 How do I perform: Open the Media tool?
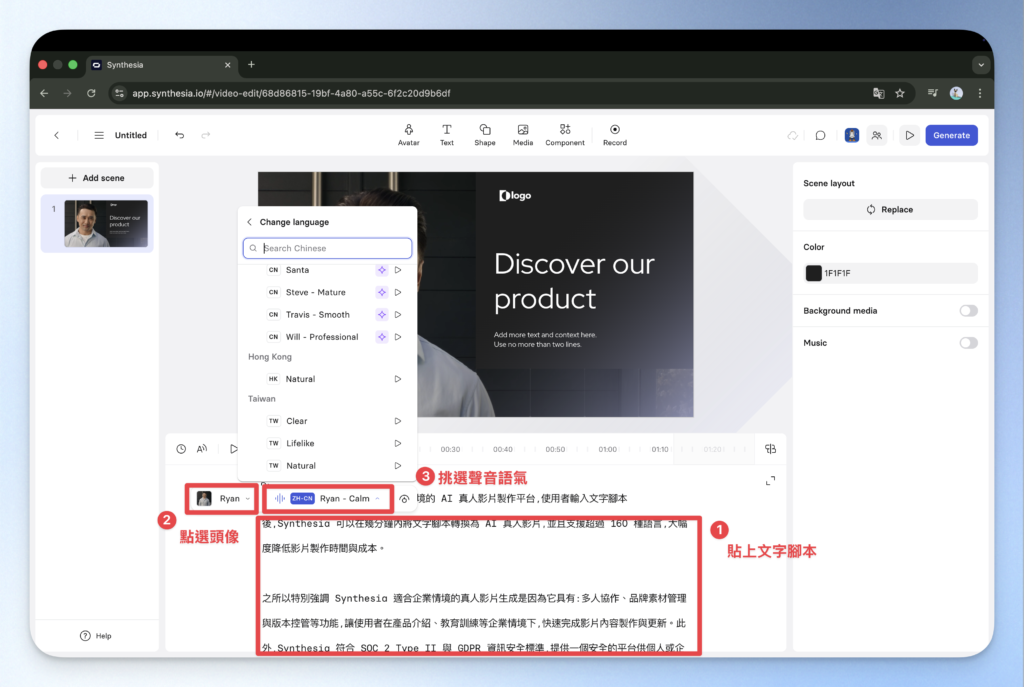pos(523,134)
